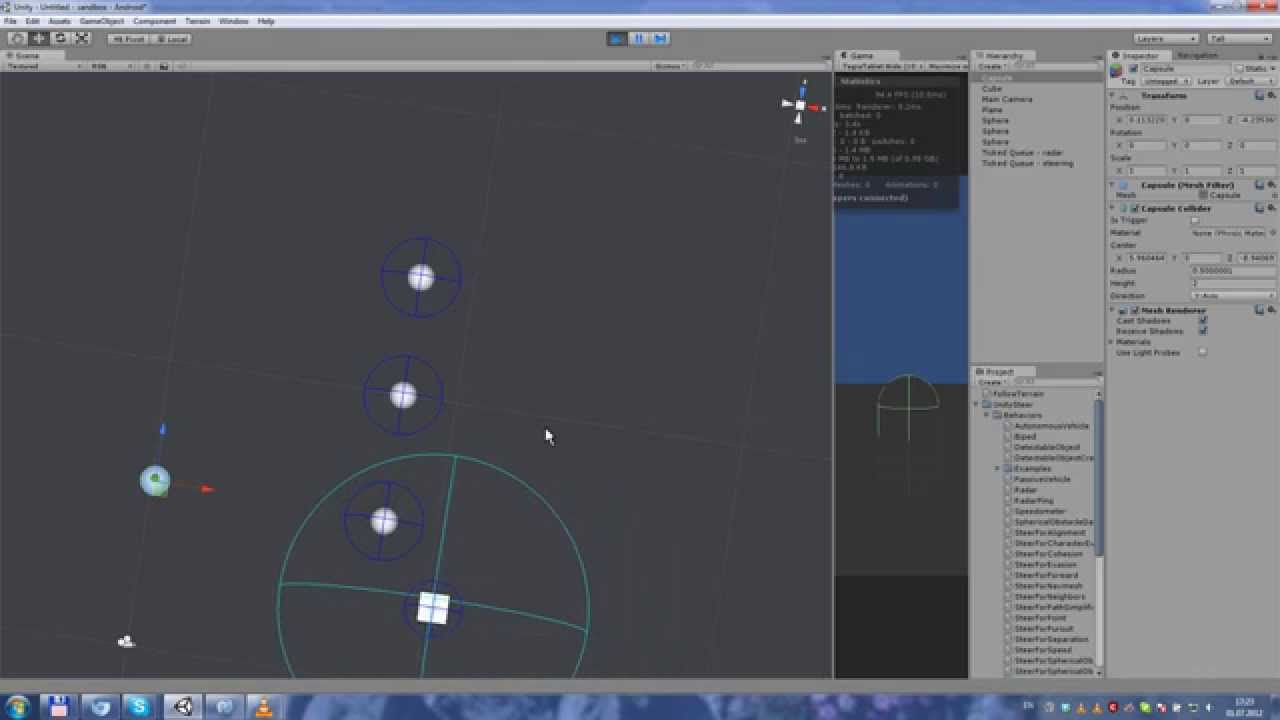Collapse the Transform component
The image size is (1280, 720).
click(1113, 96)
